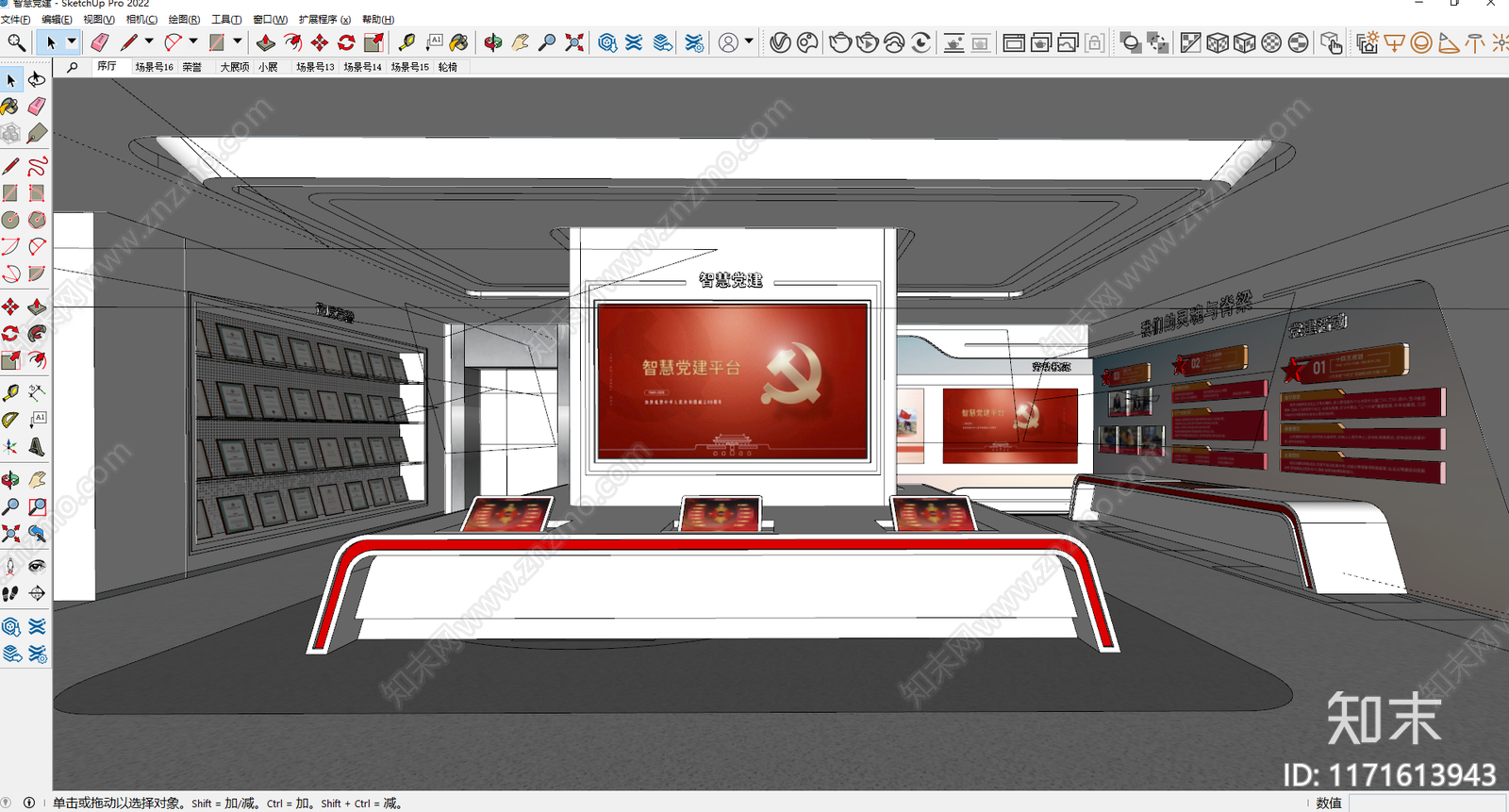The height and width of the screenshot is (812, 1509).
Task: Search scenes with the magnifier icon
Action: click(73, 67)
